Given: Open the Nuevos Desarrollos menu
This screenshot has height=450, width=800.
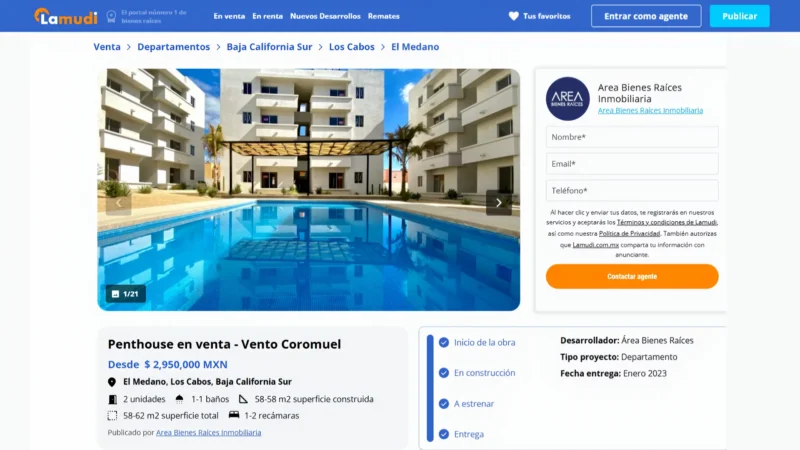Looking at the screenshot, I should pyautogui.click(x=325, y=16).
